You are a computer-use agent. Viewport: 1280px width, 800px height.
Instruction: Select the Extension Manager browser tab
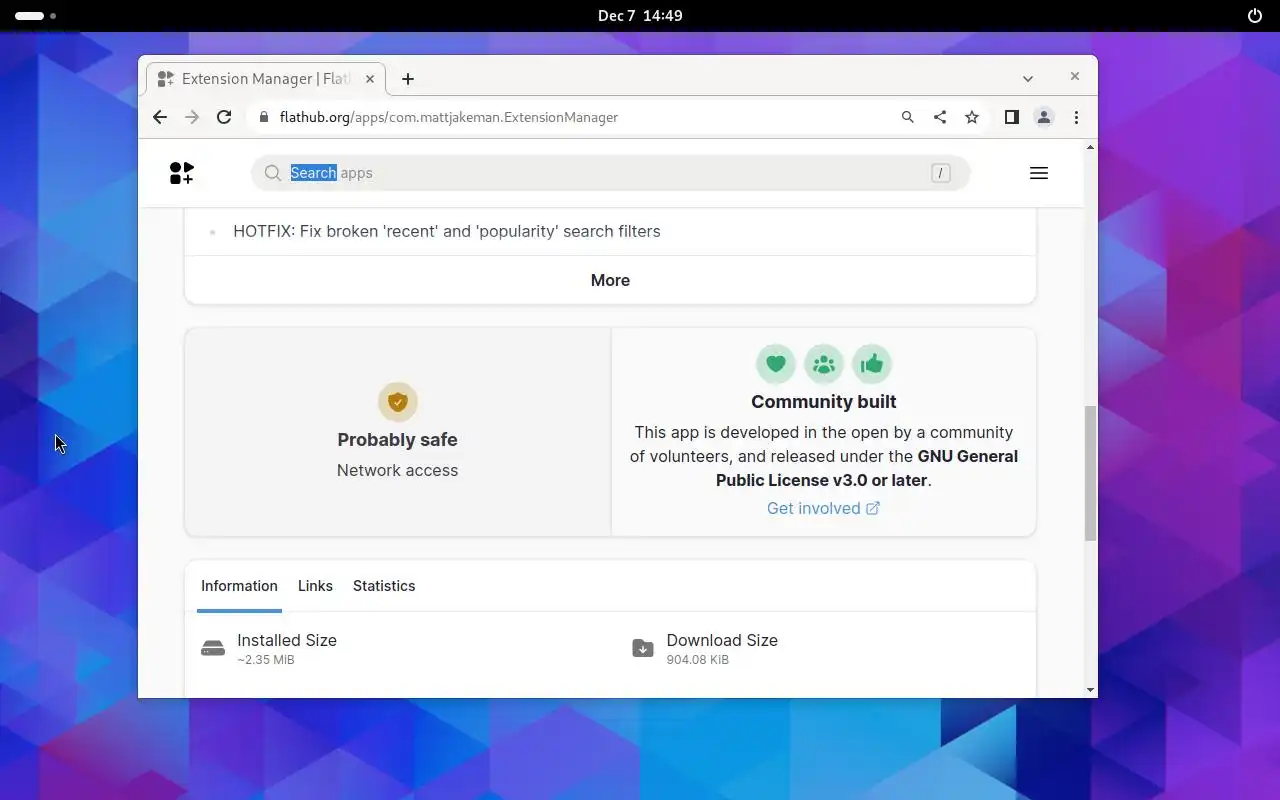click(266, 79)
